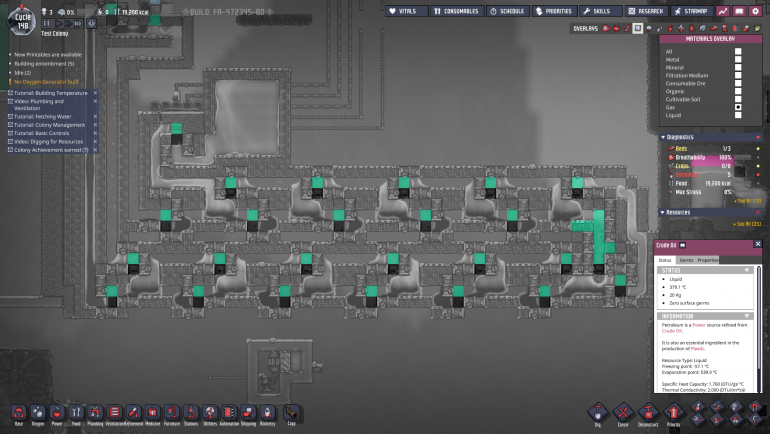Open the Oxygen build menu
Viewport: 770px width, 434px height.
pos(38,413)
